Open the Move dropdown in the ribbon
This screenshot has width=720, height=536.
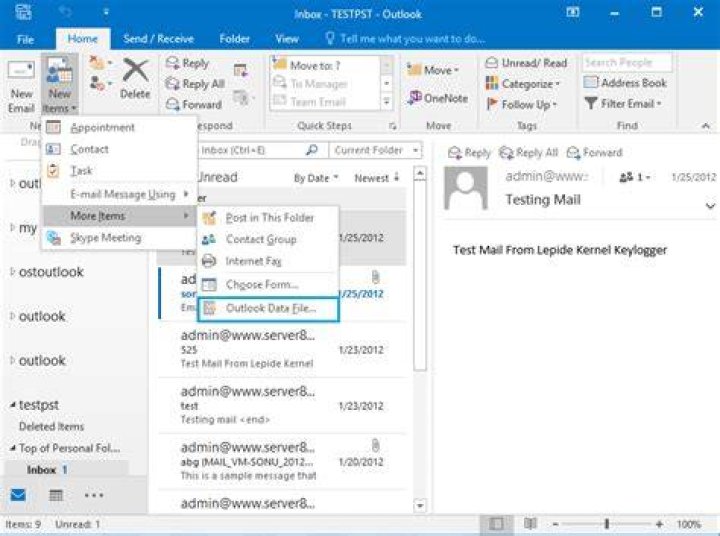(x=433, y=70)
